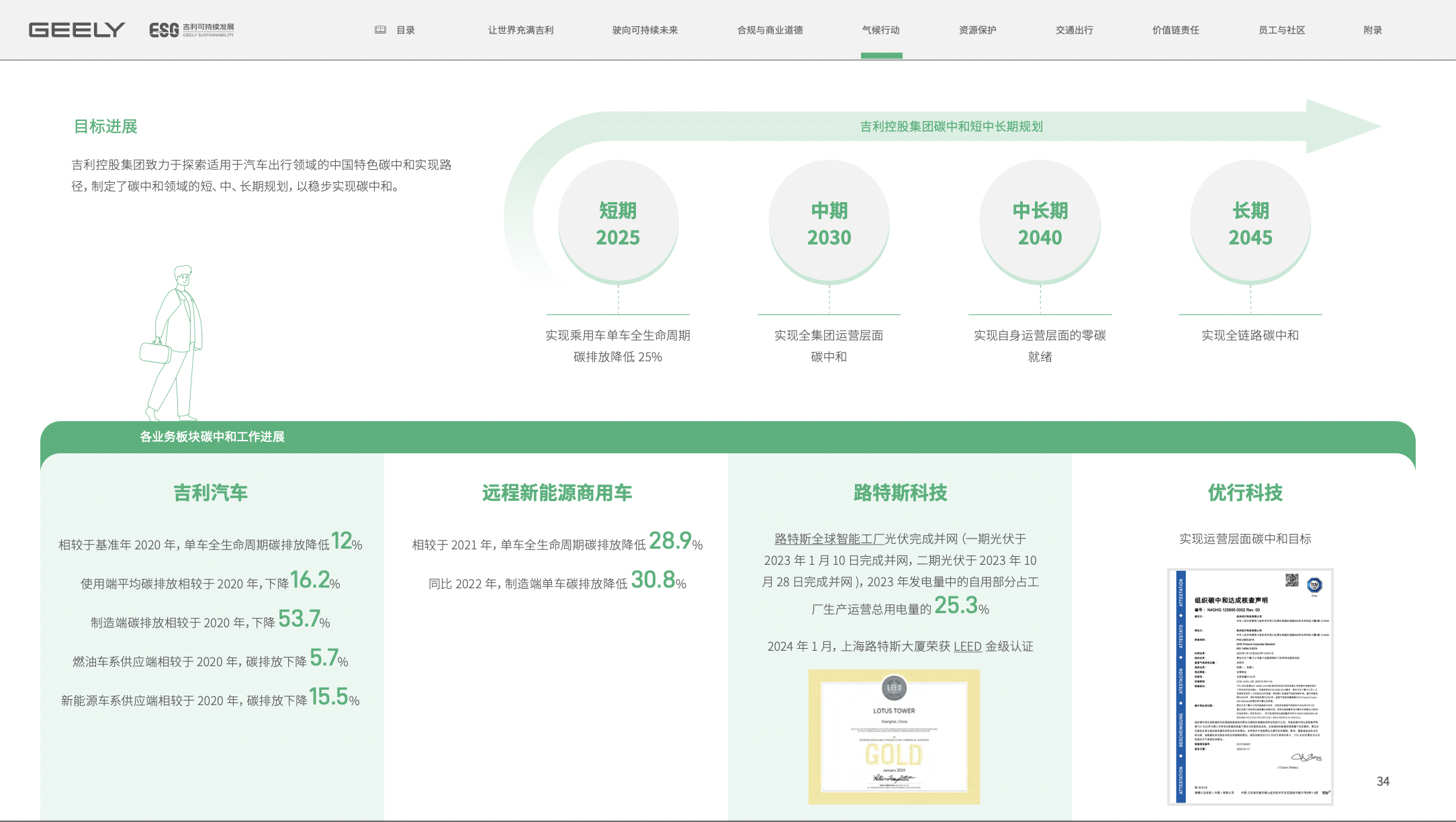This screenshot has width=1456, height=822.
Task: Click the 30.8% manufacturing reduction figure
Action: pos(659,580)
